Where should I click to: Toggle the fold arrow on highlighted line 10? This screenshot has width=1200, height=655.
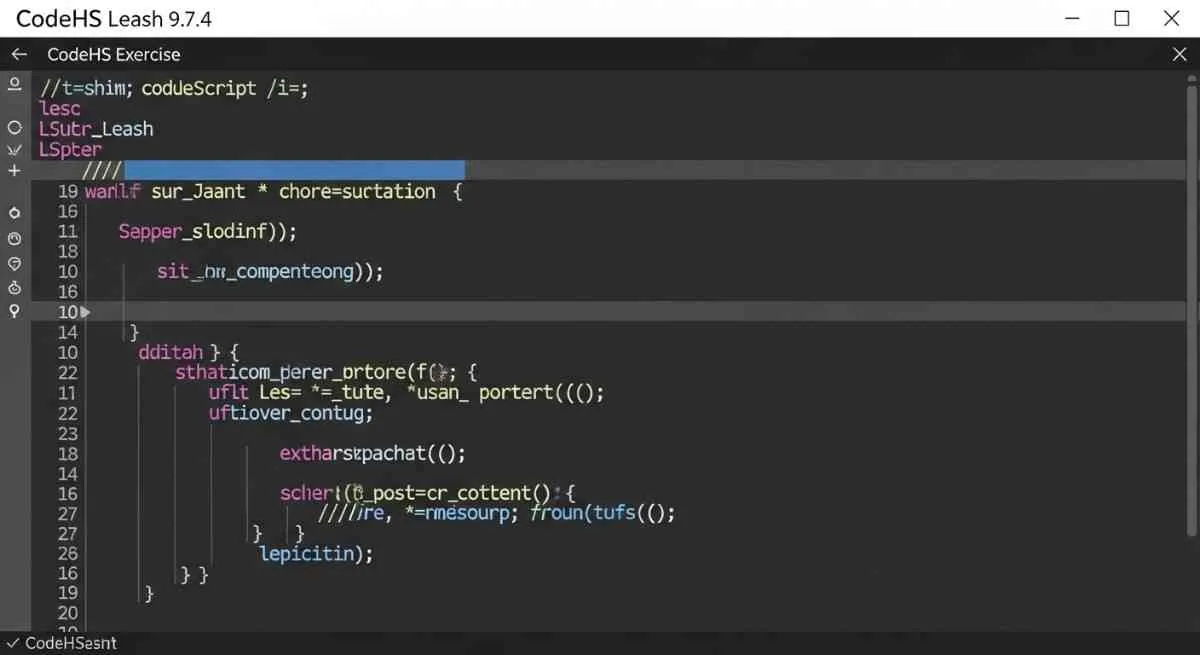85,312
